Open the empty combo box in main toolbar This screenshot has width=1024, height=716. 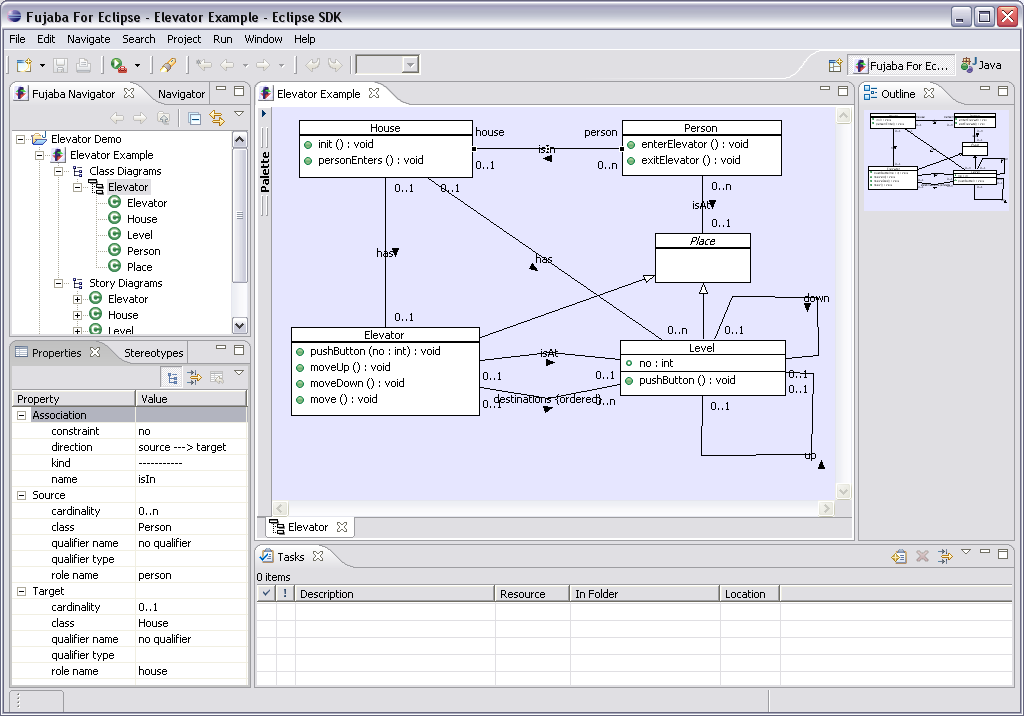click(x=387, y=65)
